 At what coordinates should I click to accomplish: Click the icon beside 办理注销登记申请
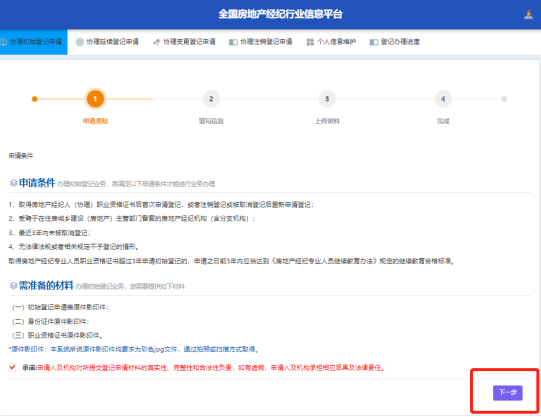click(x=233, y=42)
